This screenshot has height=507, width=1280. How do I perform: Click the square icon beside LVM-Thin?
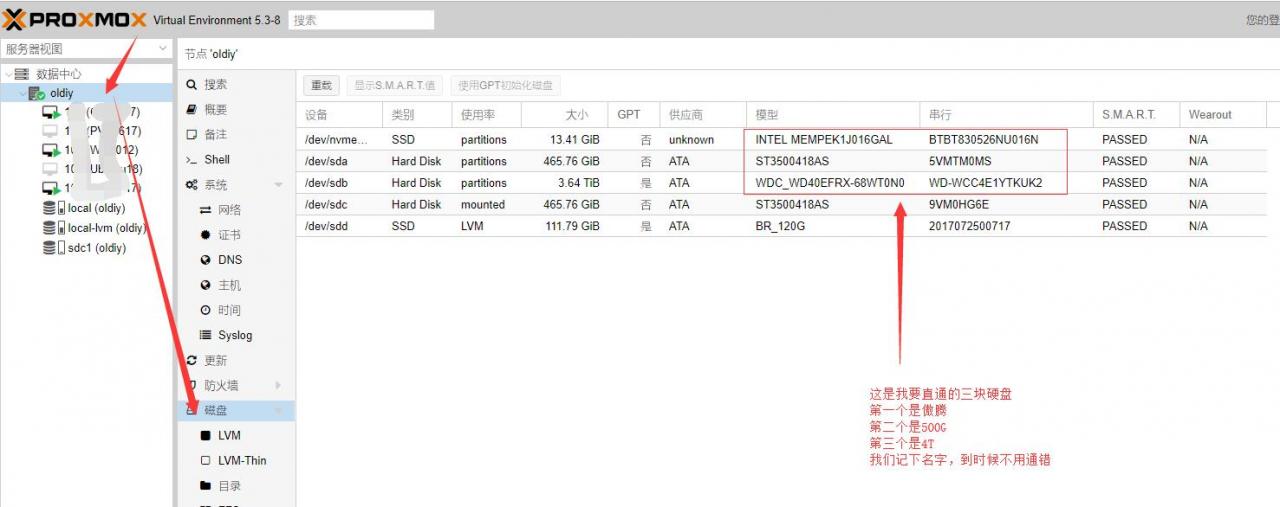click(206, 461)
